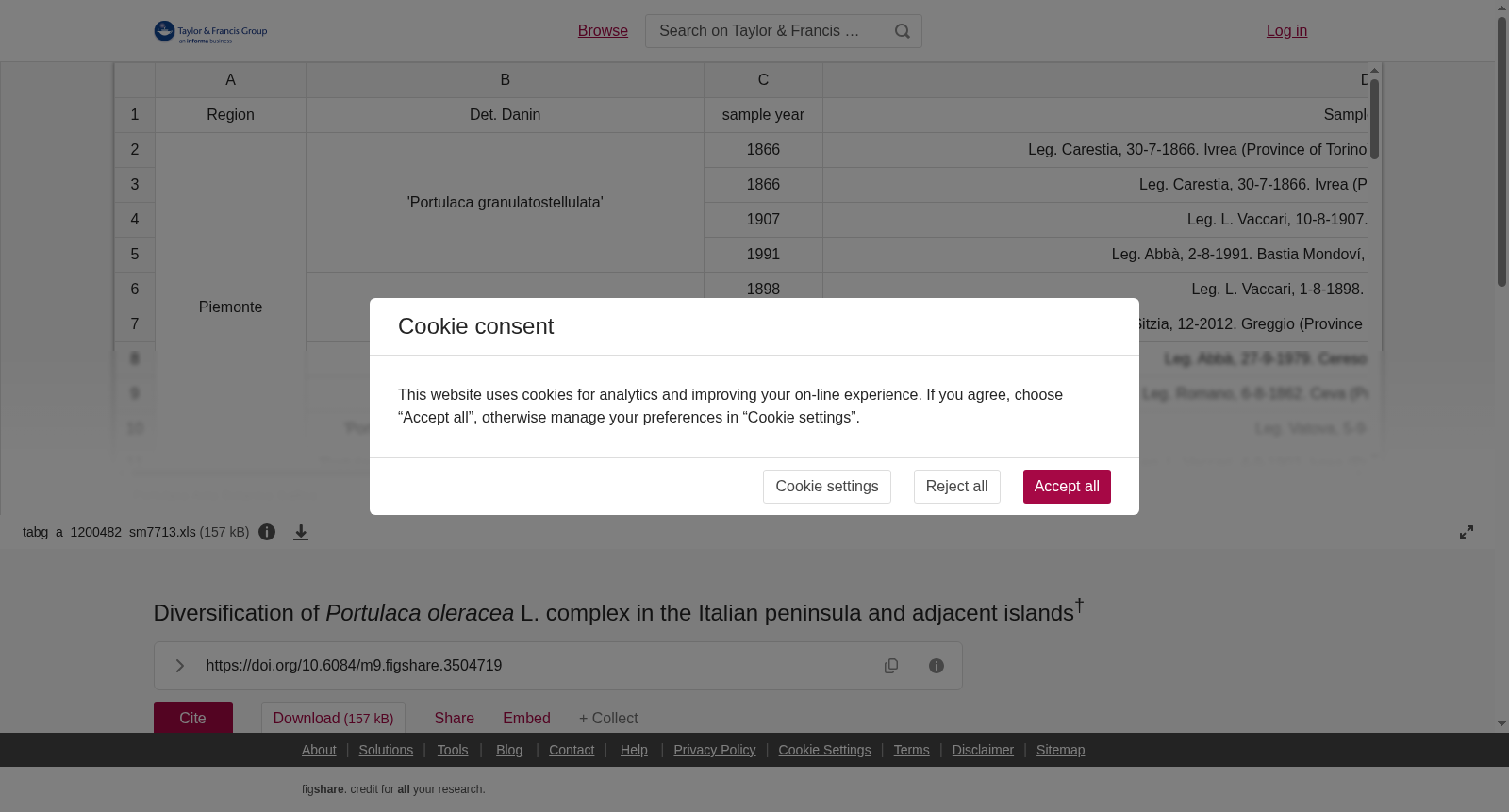This screenshot has width=1509, height=812.
Task: Open the Browse link
Action: [x=603, y=31]
